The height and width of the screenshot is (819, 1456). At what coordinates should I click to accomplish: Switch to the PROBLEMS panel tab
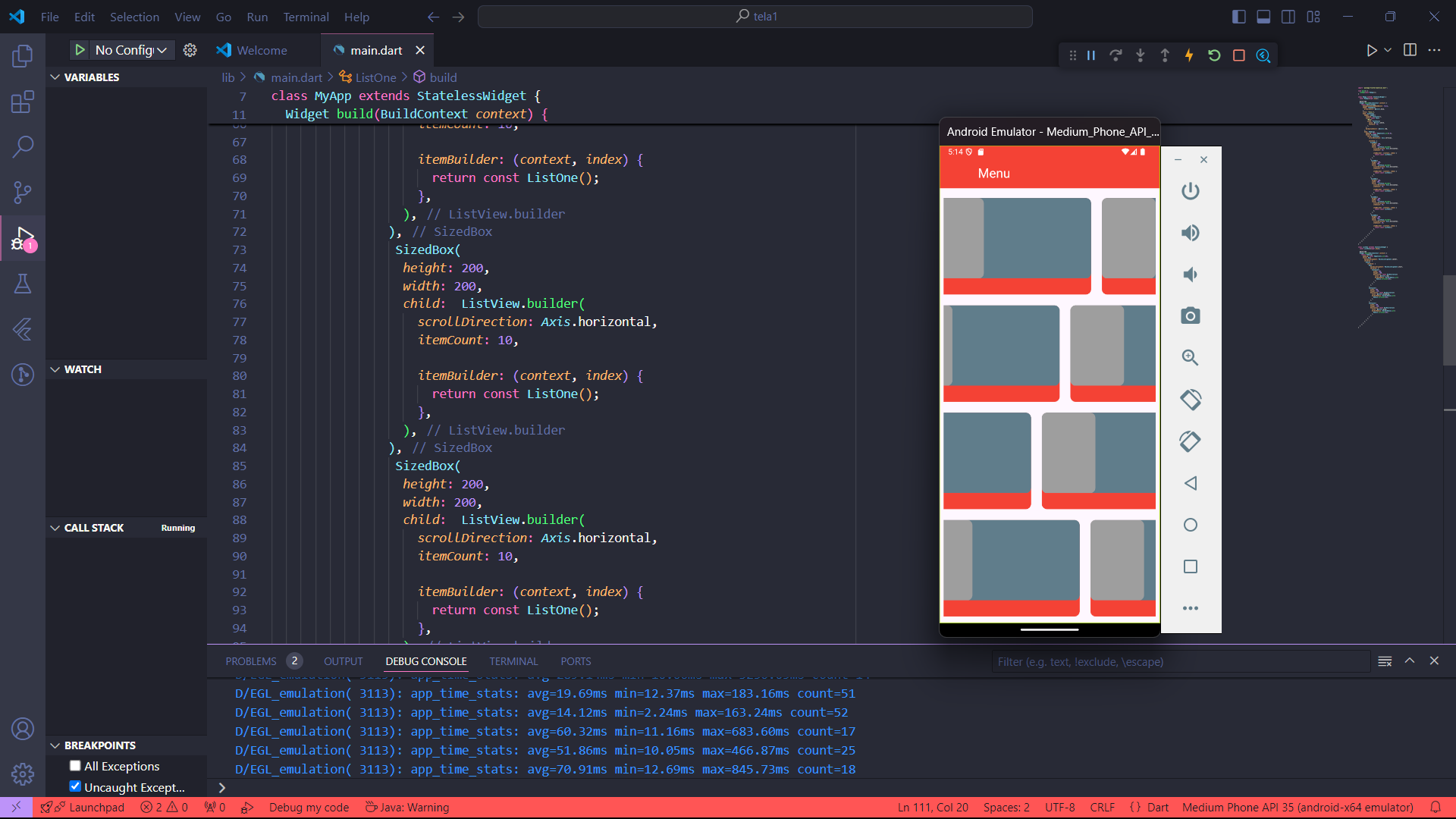coord(251,661)
